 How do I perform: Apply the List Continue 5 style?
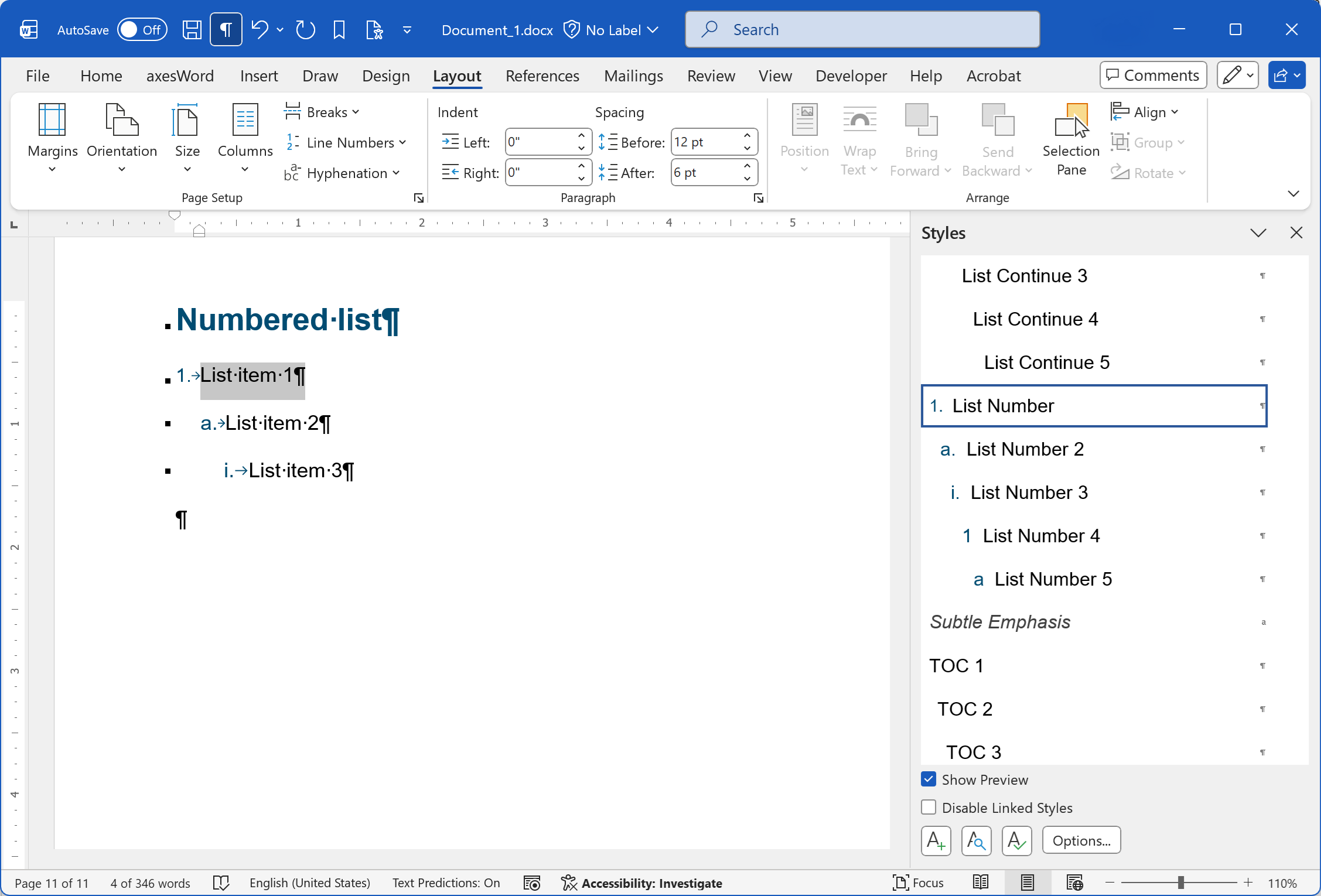[1094, 362]
